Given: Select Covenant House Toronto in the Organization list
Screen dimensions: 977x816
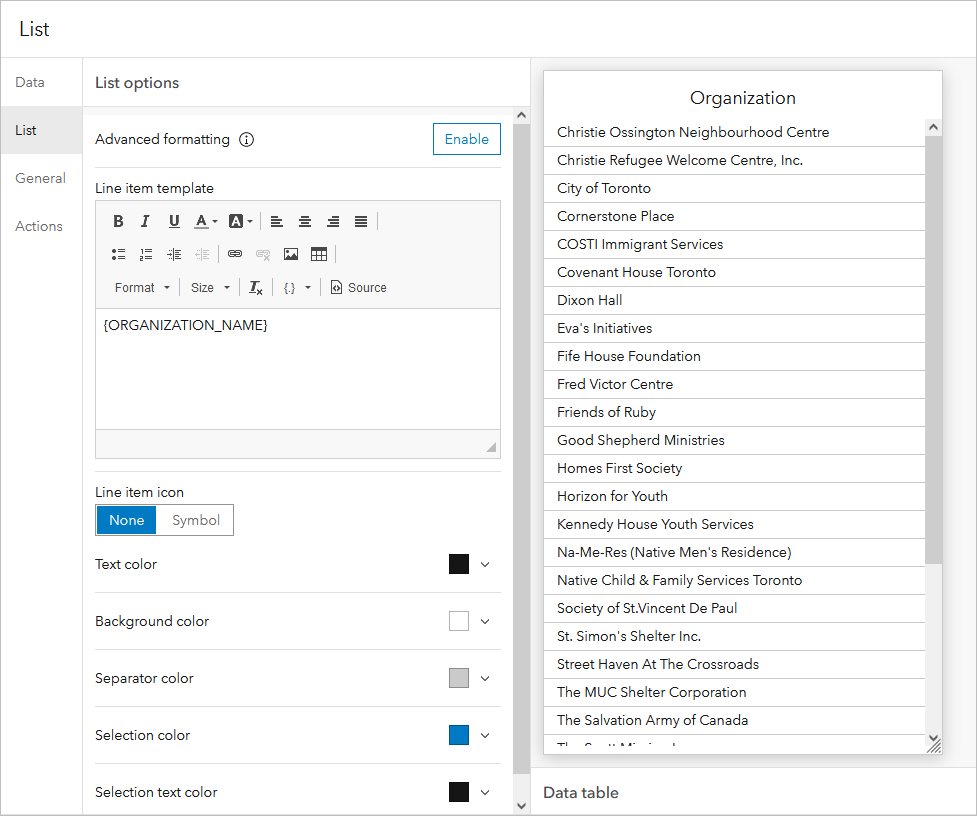Looking at the screenshot, I should (635, 272).
